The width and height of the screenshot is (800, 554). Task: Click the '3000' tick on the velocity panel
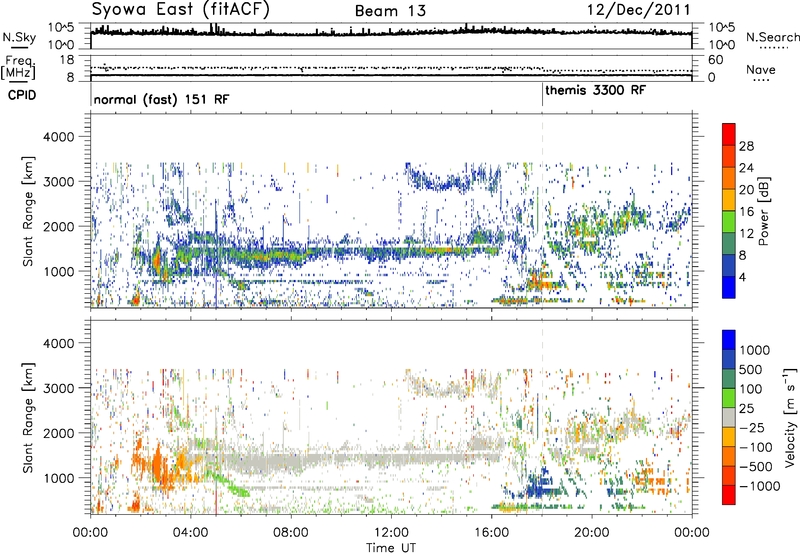click(x=59, y=388)
